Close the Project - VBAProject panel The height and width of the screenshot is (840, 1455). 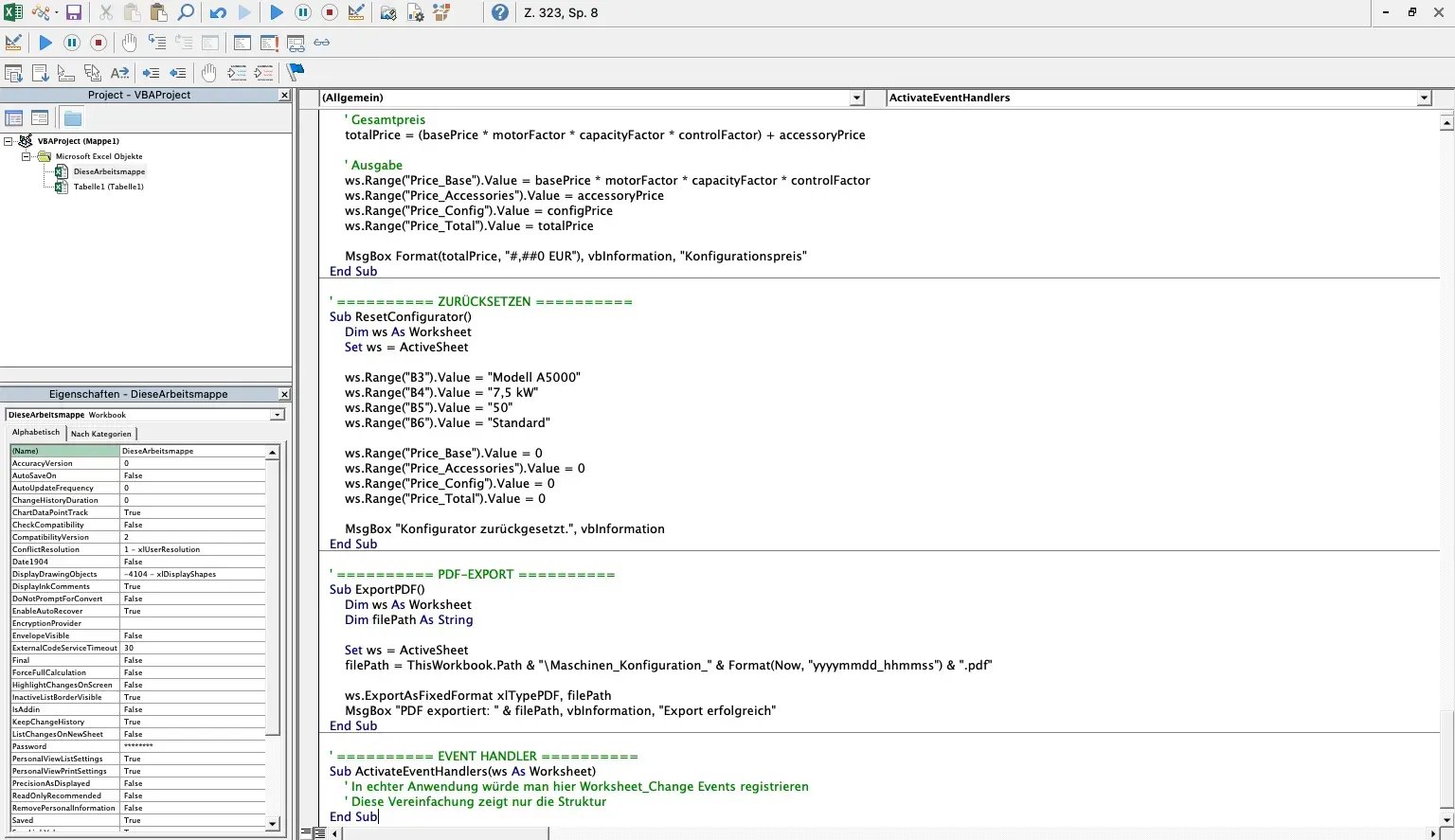point(284,96)
